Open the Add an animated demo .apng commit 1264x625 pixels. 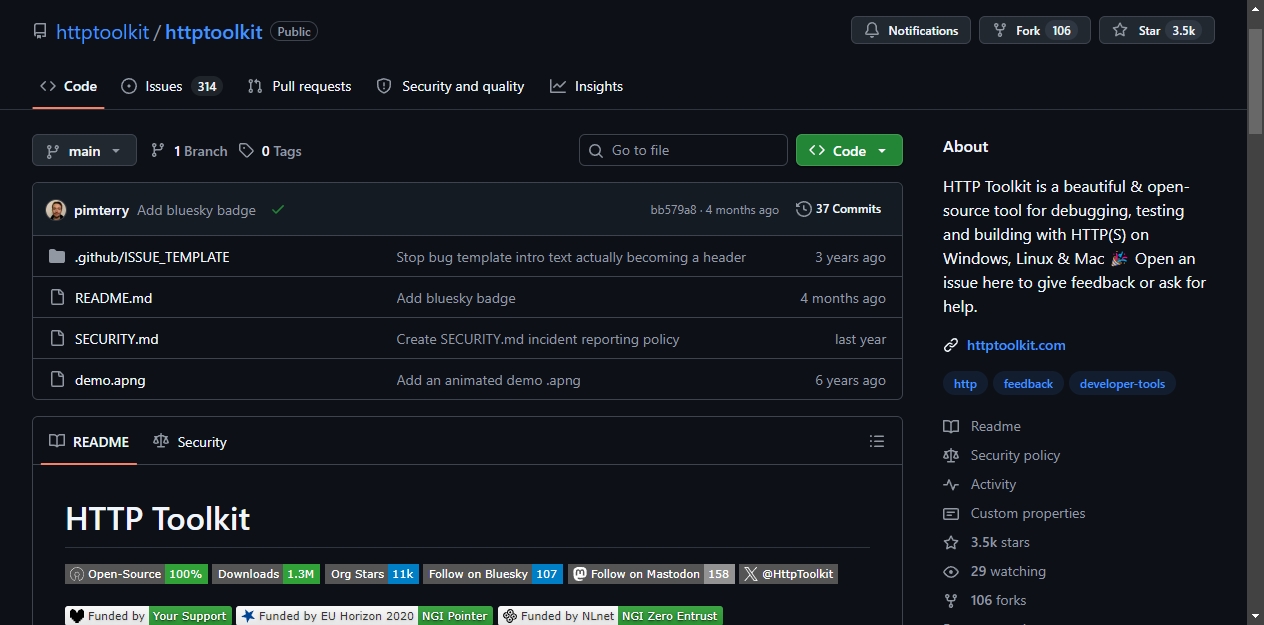[488, 380]
